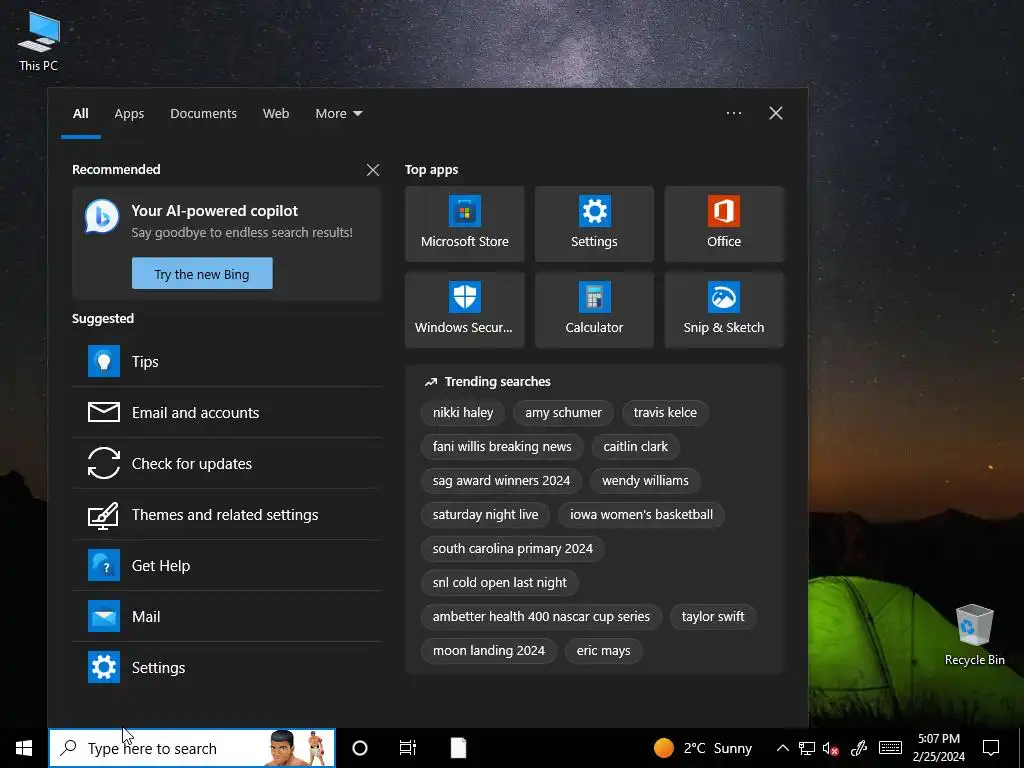Open Microsoft Store from Top apps
Viewport: 1024px width, 768px height.
(x=464, y=224)
